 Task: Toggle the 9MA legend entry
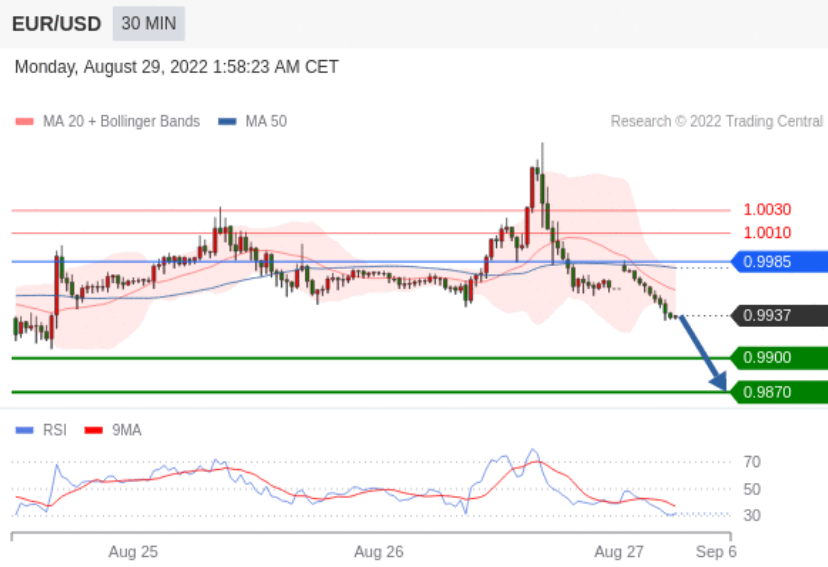[x=113, y=430]
